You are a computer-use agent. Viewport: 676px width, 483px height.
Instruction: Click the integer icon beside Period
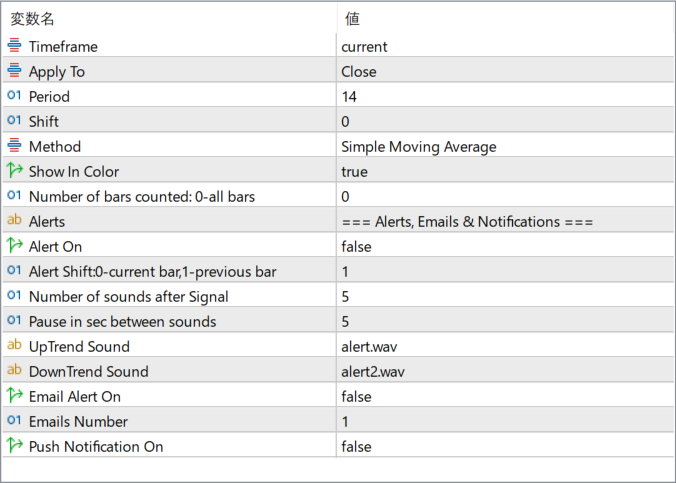[14, 95]
